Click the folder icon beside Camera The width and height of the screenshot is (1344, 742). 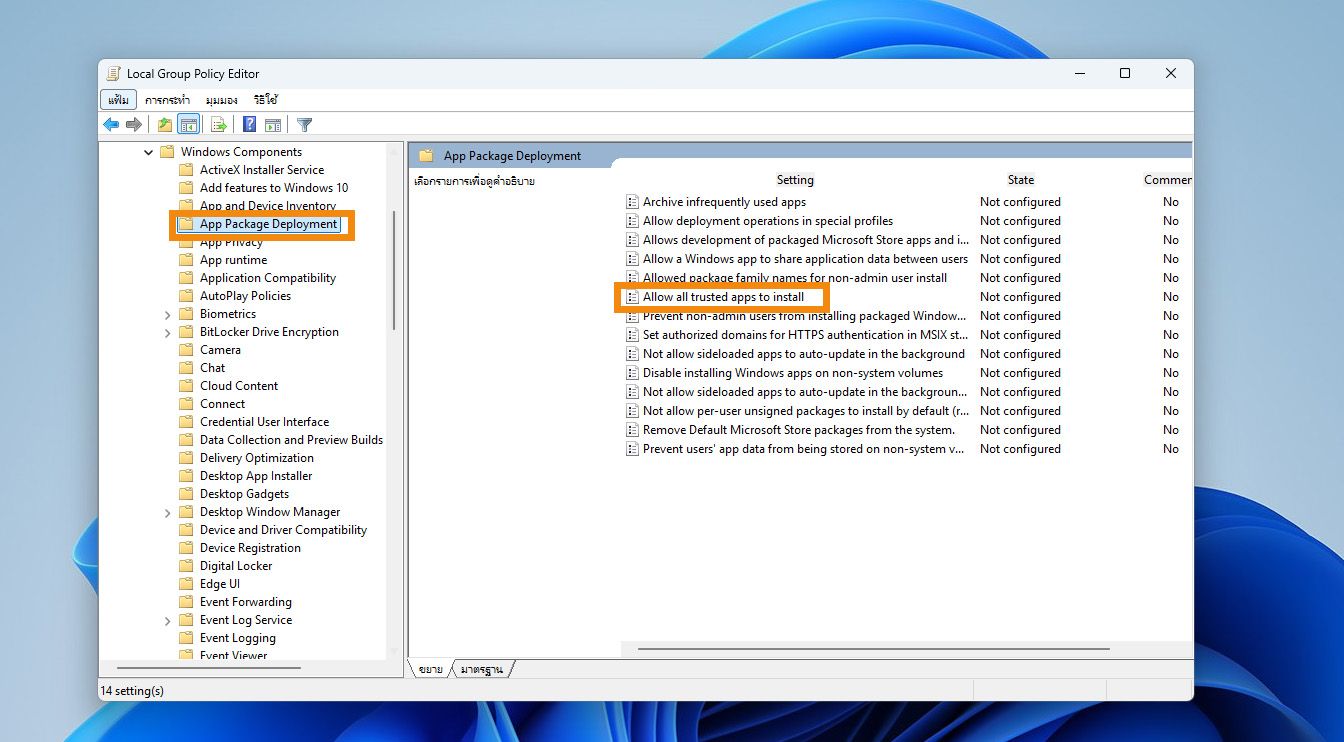coord(186,350)
